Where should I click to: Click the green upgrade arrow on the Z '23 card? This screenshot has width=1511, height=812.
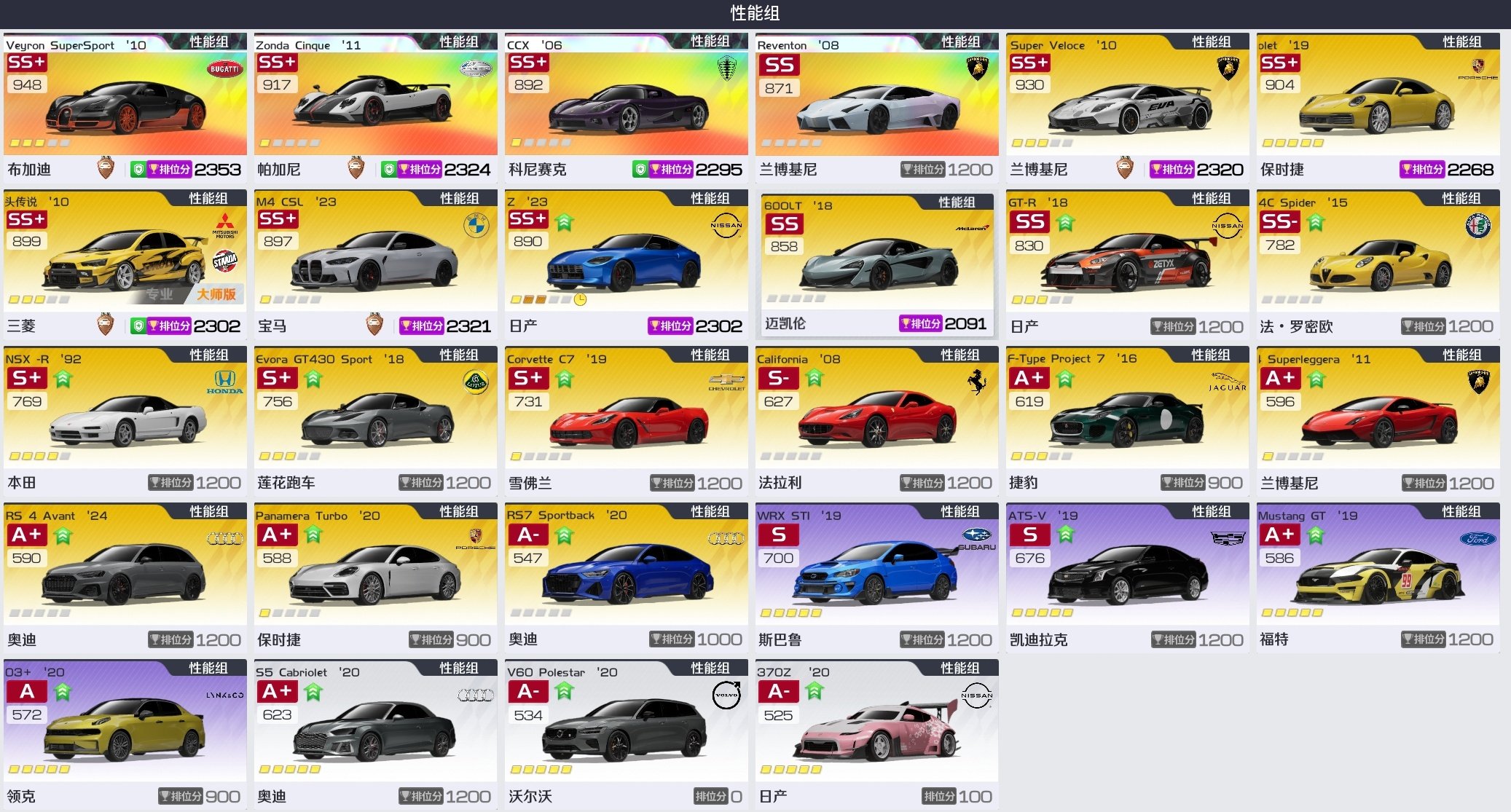point(564,221)
